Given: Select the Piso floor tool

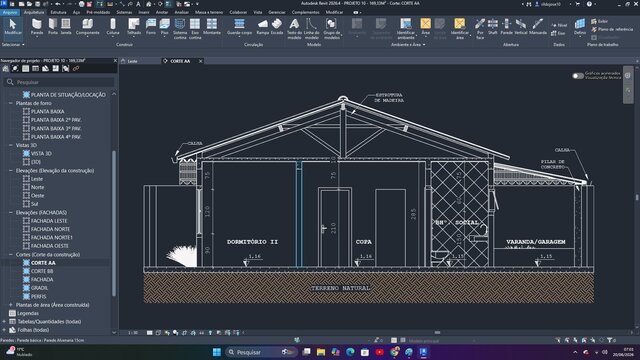Looking at the screenshot, I should click(164, 27).
